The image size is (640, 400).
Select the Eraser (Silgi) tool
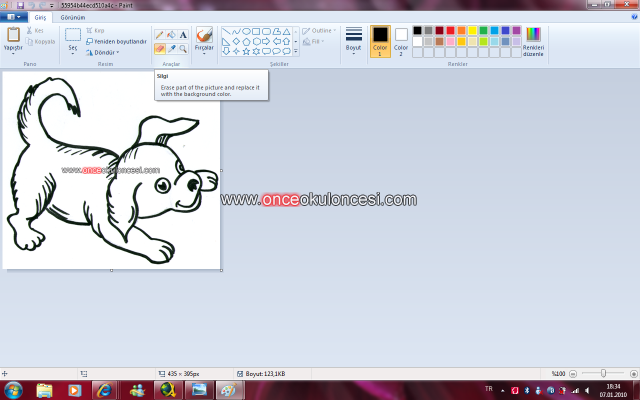pyautogui.click(x=160, y=48)
